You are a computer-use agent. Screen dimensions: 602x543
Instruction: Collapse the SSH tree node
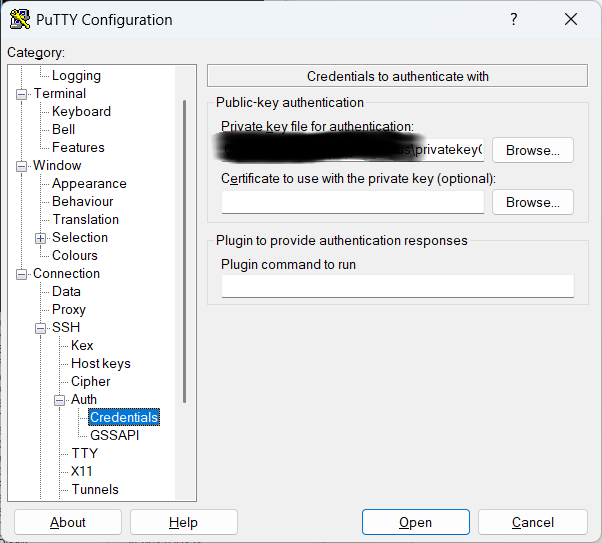[40, 328]
